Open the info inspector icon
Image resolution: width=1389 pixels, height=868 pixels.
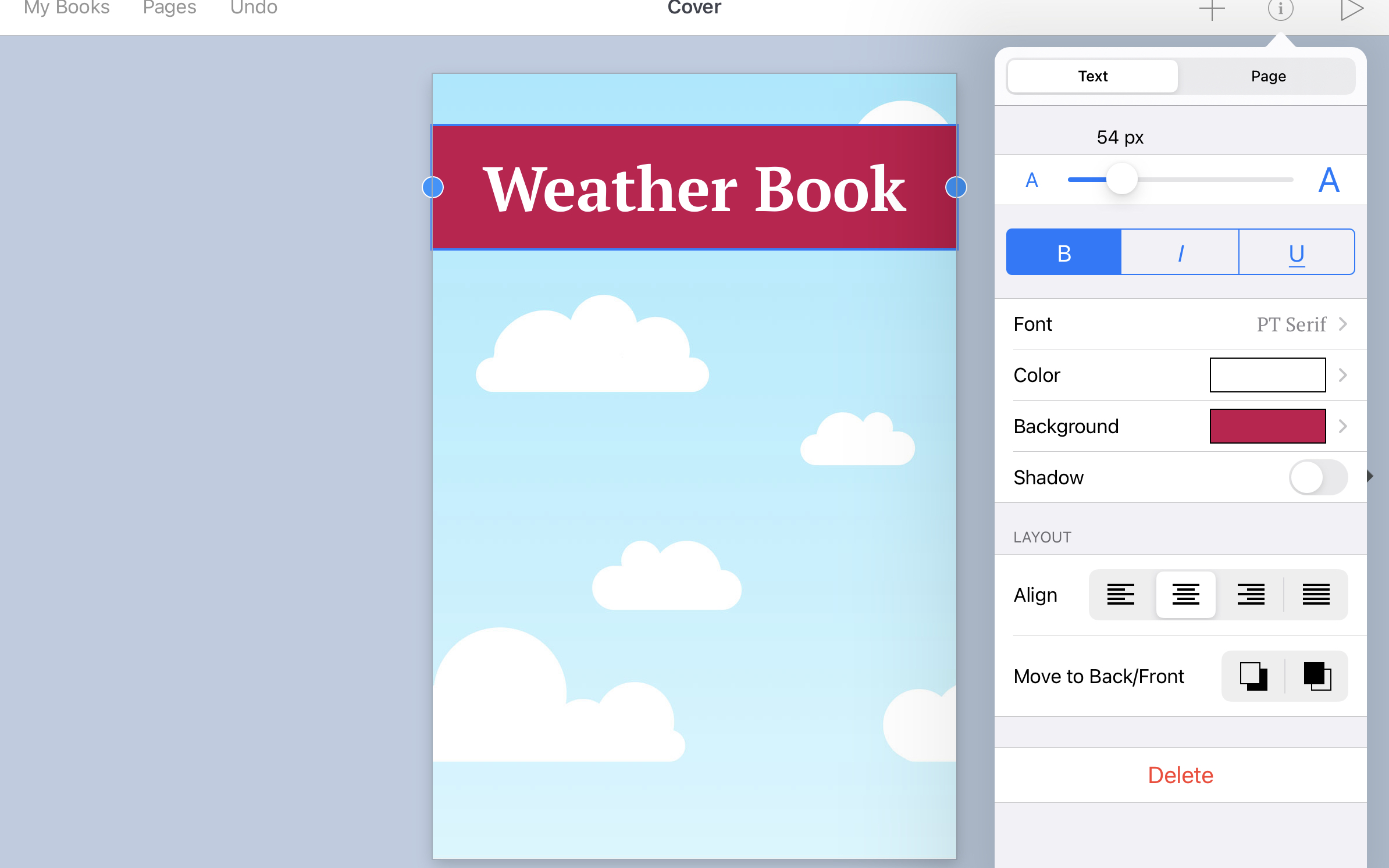click(1280, 9)
